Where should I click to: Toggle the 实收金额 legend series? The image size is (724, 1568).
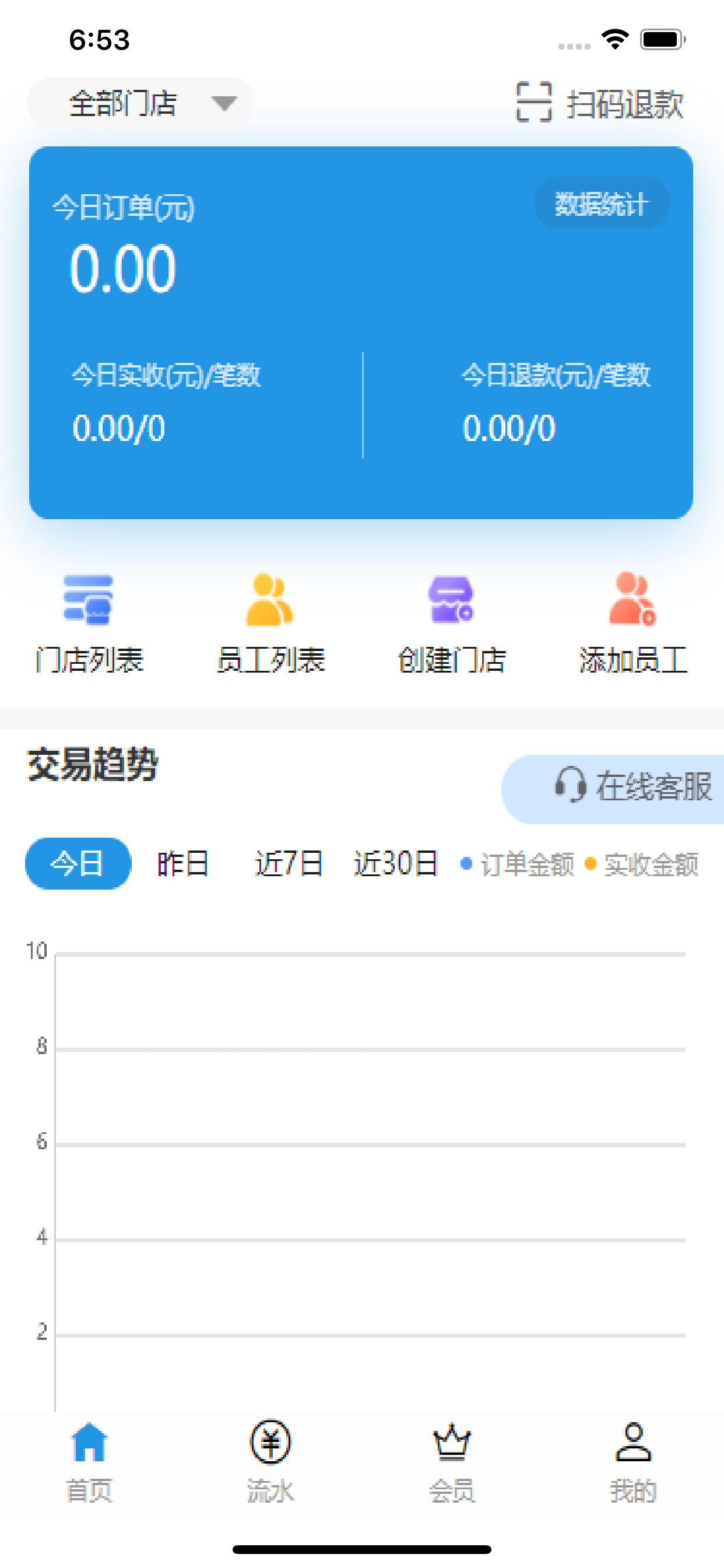click(642, 864)
